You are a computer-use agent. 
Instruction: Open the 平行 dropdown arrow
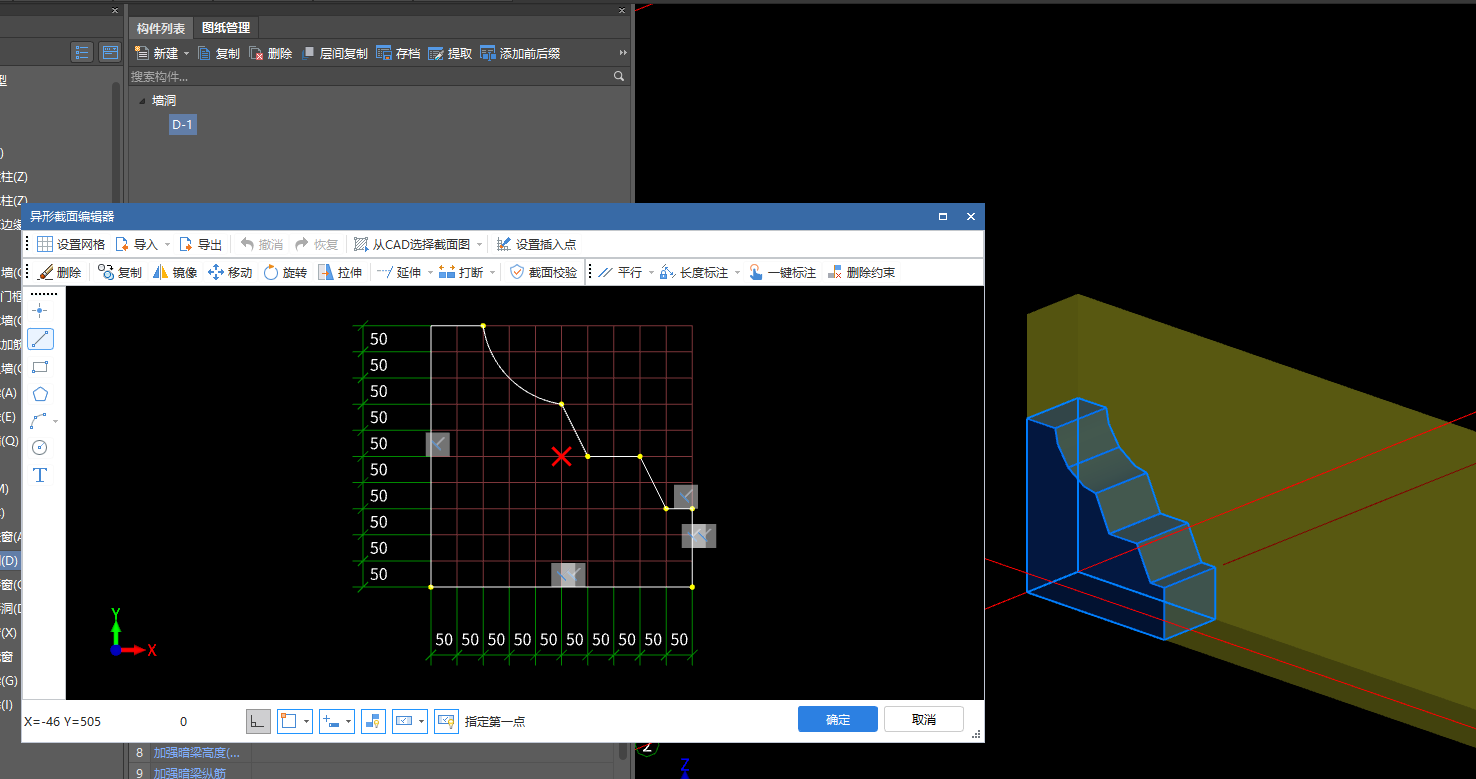click(x=651, y=272)
